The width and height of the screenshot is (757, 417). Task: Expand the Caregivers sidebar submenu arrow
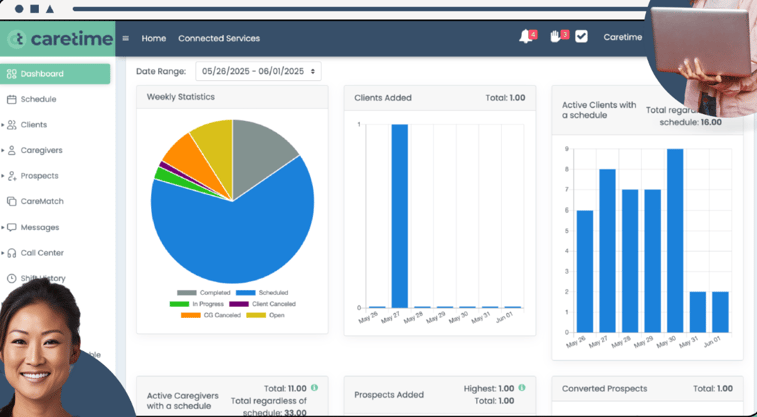tap(3, 151)
